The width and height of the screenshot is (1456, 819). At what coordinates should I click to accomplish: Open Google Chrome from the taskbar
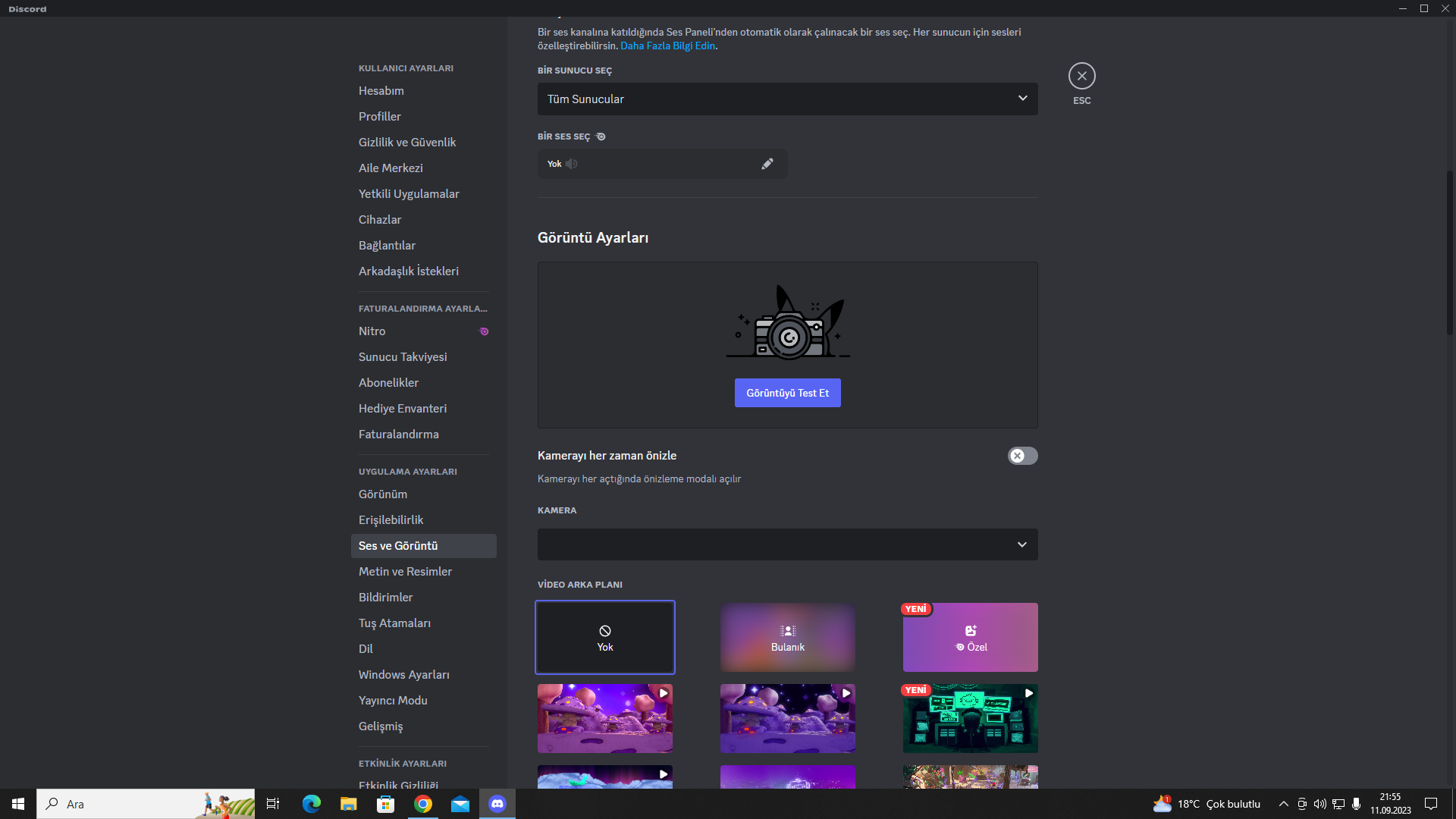pos(423,804)
